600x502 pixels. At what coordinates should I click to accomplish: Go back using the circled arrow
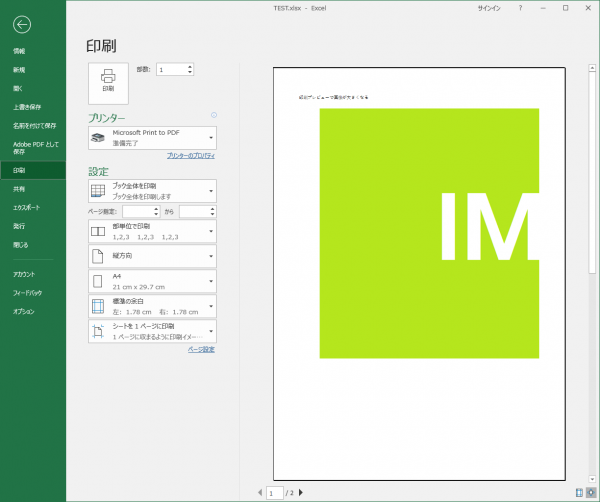(22, 25)
